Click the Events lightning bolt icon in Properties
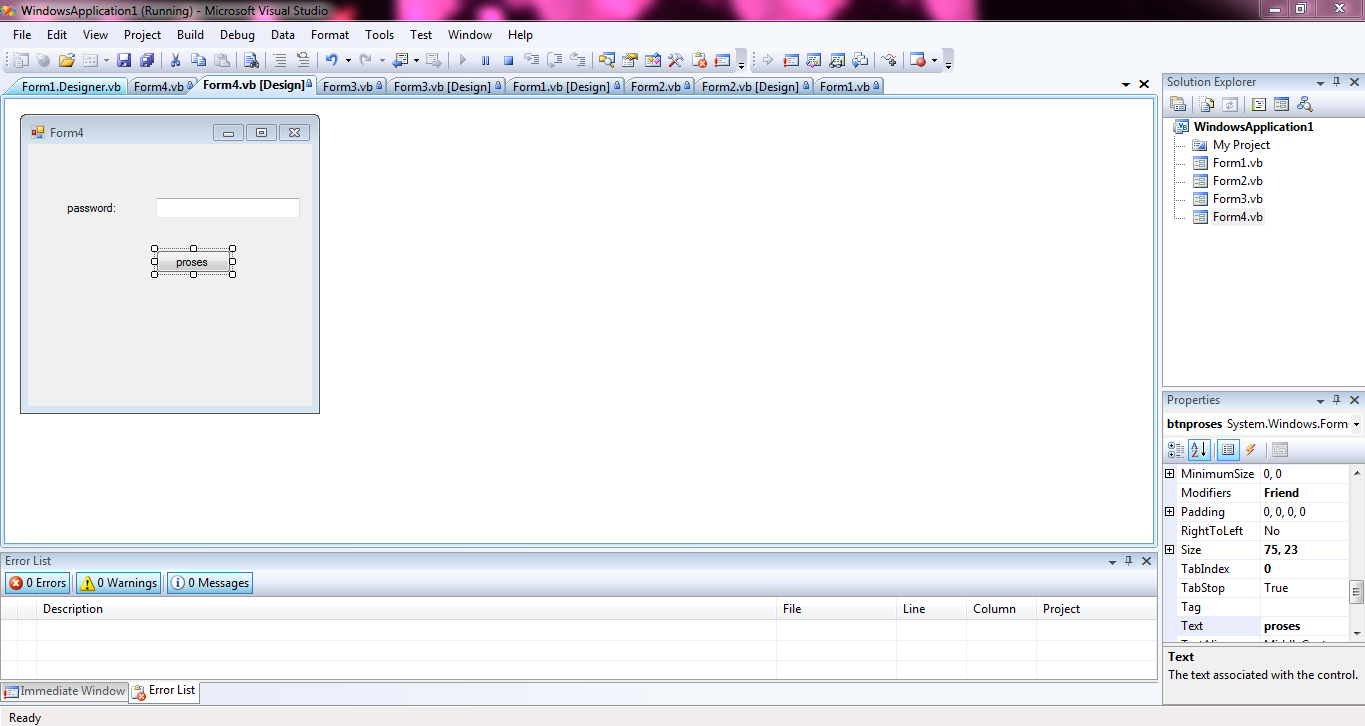This screenshot has width=1365, height=726. coord(1251,450)
